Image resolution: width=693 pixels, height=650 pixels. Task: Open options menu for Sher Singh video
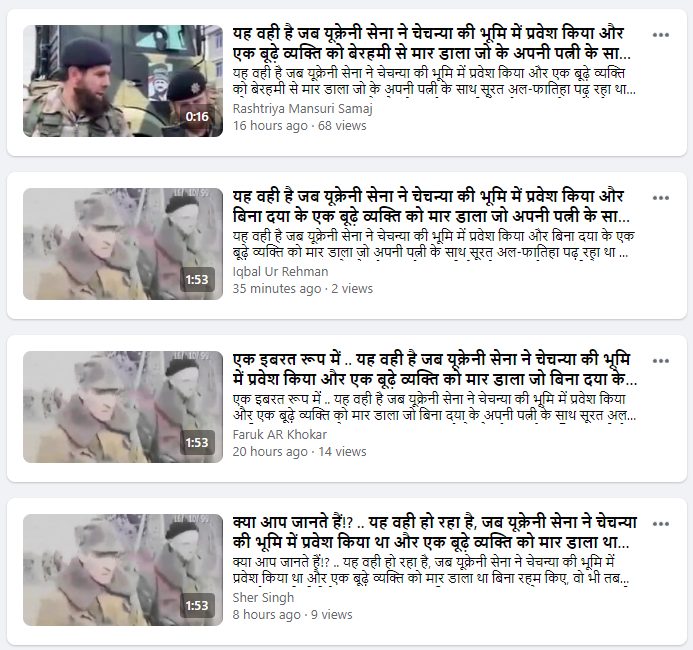click(660, 524)
